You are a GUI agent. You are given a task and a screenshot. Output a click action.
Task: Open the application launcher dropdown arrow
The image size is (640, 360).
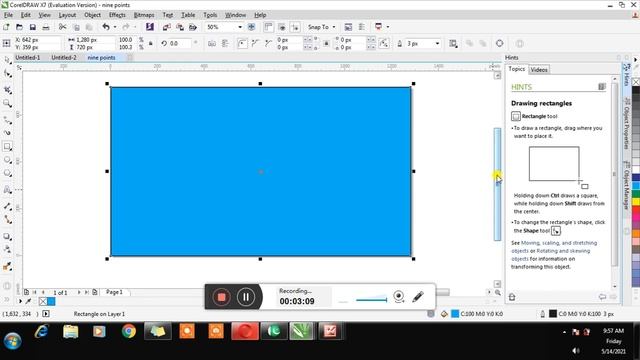(x=388, y=27)
